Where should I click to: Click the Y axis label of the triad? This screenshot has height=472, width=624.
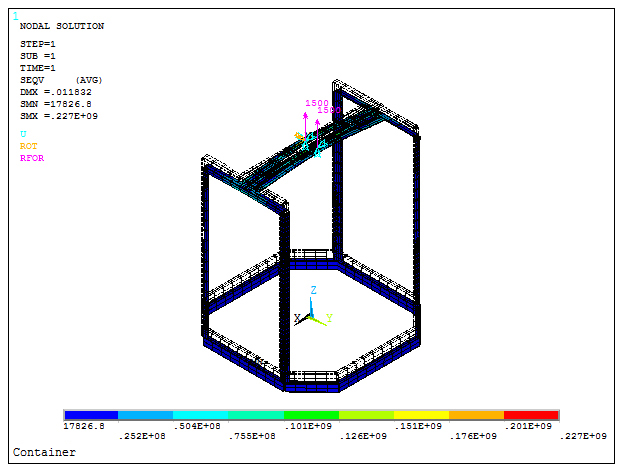(x=330, y=318)
